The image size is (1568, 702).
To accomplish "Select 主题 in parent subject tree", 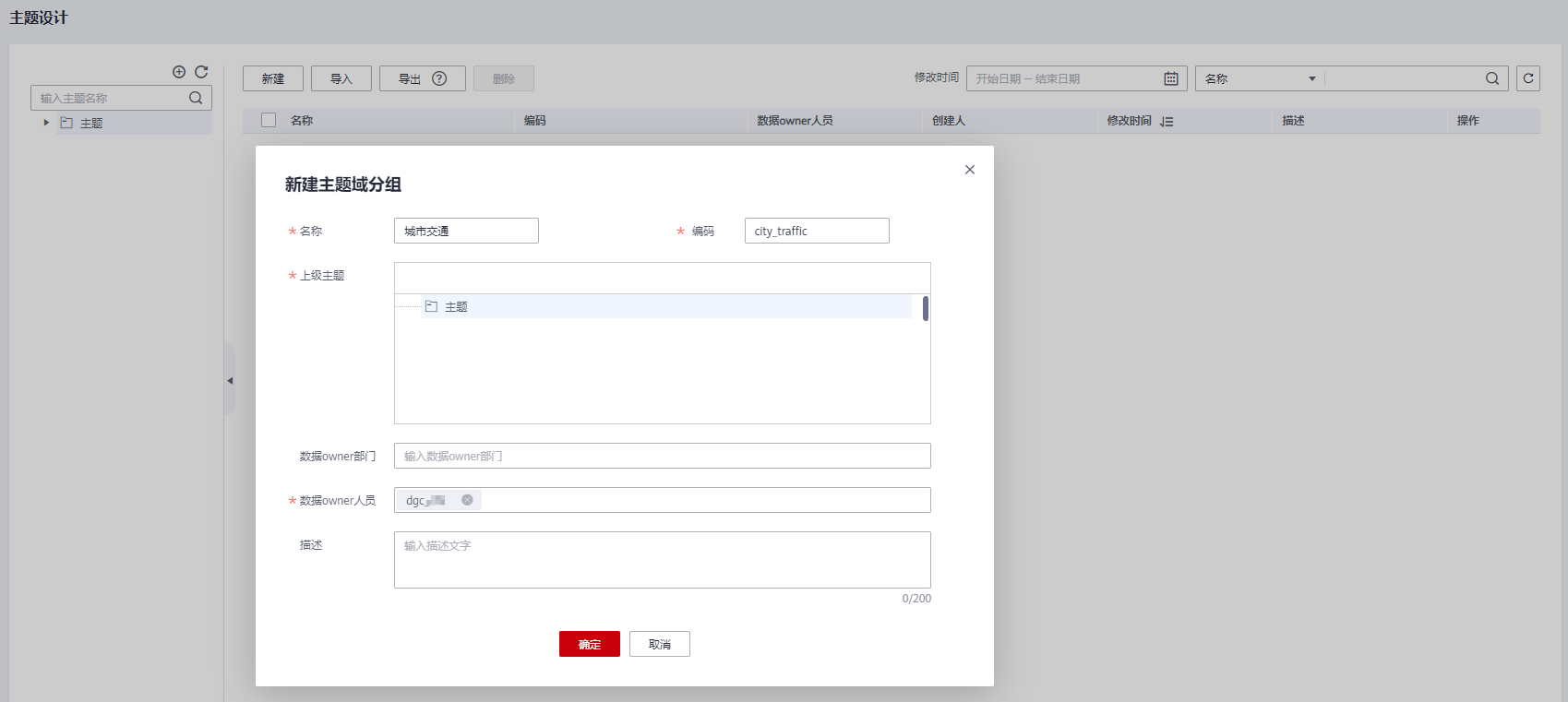I will pyautogui.click(x=456, y=307).
